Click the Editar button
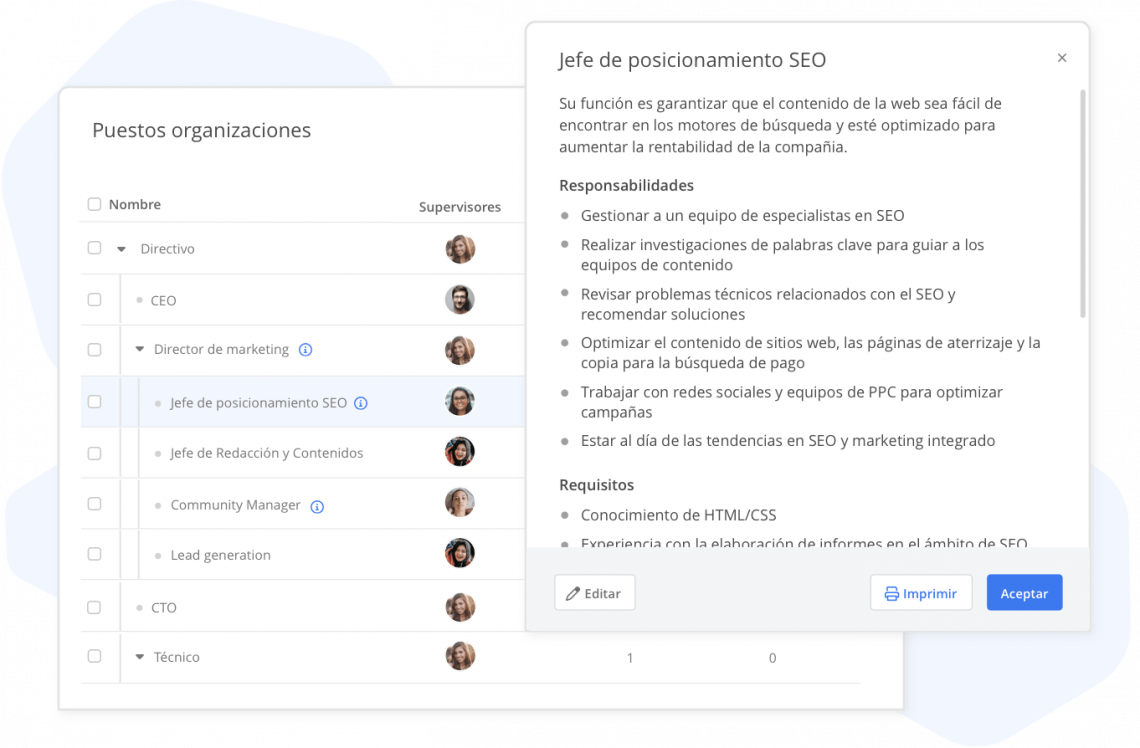Screen dimensions: 1140x748 [595, 593]
